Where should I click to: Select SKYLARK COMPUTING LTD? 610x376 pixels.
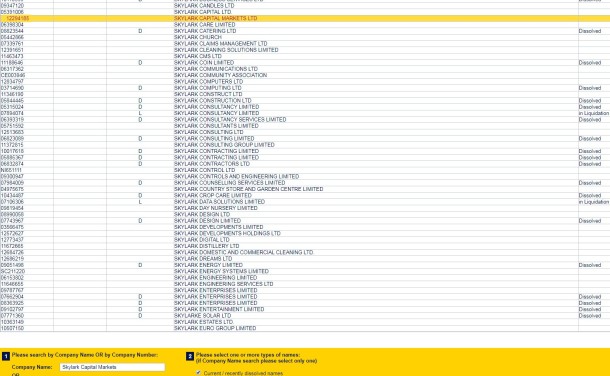click(207, 88)
